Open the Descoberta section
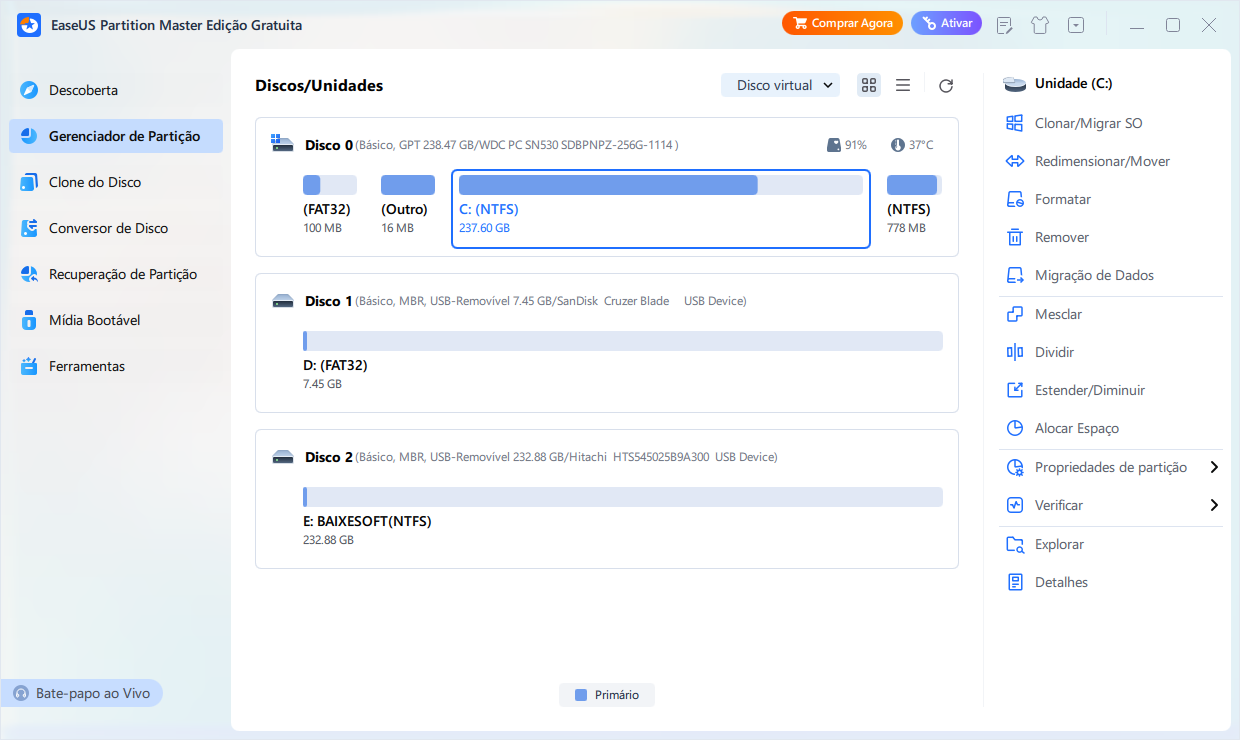1240x740 pixels. pyautogui.click(x=115, y=90)
